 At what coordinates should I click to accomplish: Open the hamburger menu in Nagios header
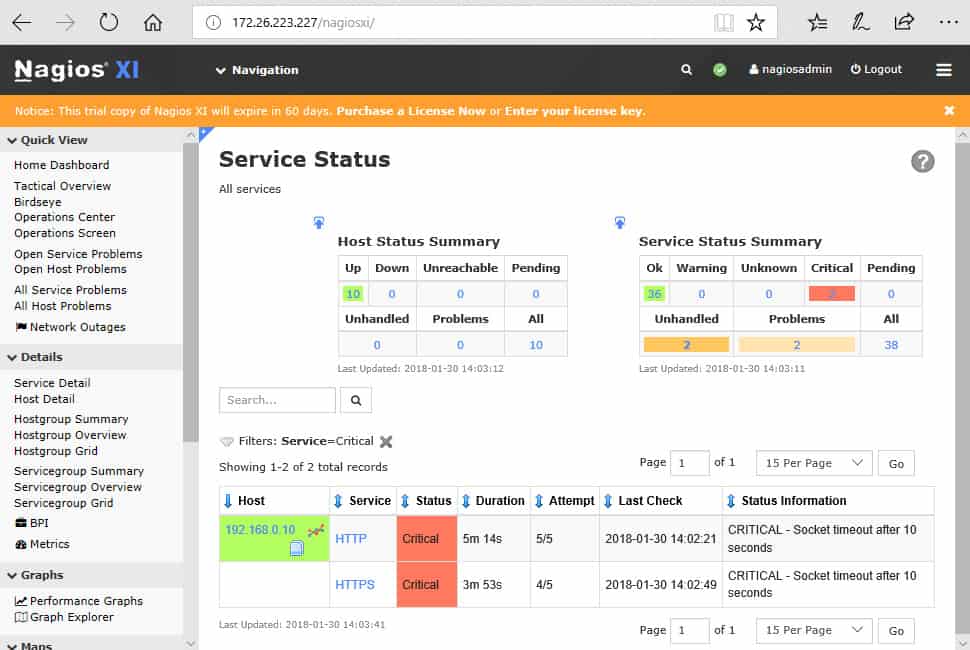(943, 70)
